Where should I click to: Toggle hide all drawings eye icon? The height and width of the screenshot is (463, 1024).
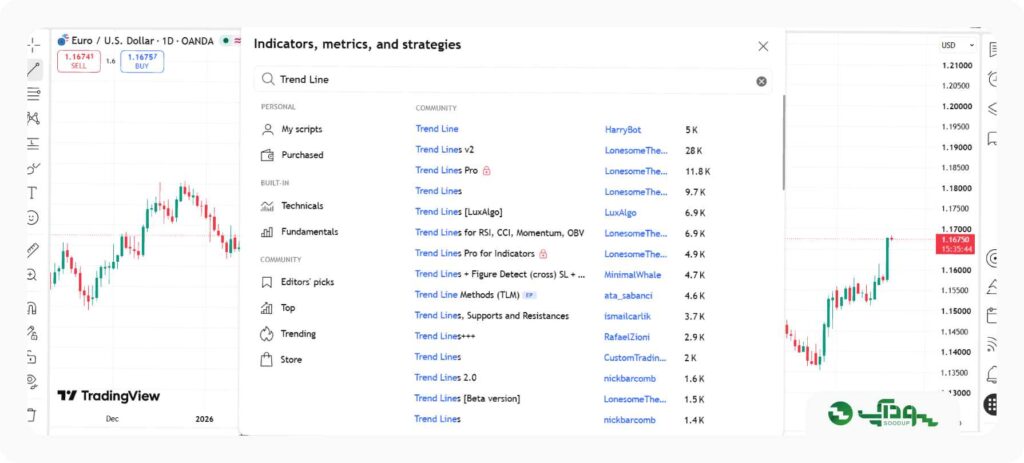(32, 380)
